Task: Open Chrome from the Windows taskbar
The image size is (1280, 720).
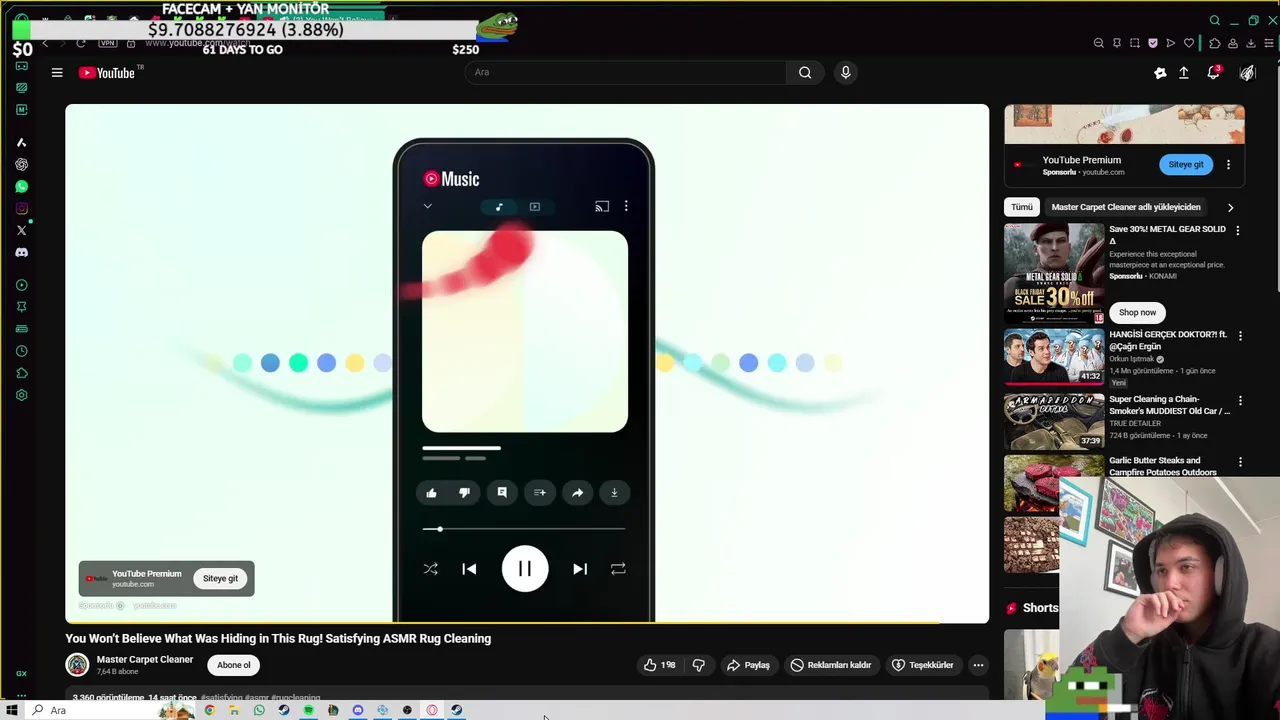Action: tap(209, 710)
